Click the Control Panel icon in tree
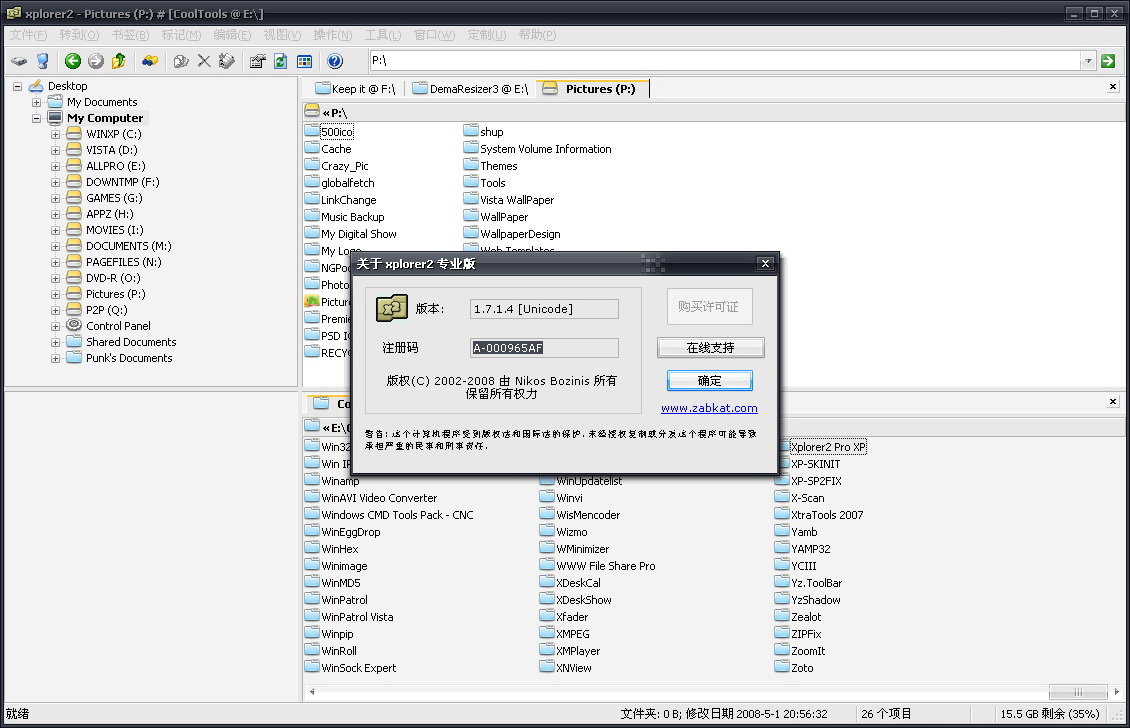 [74, 326]
